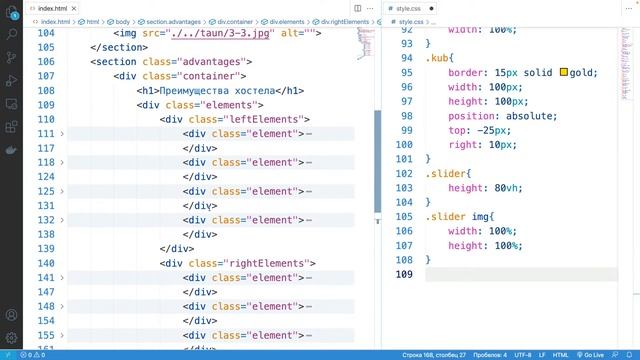Open the Docker whale view
This screenshot has width=640, height=360.
tap(11, 150)
